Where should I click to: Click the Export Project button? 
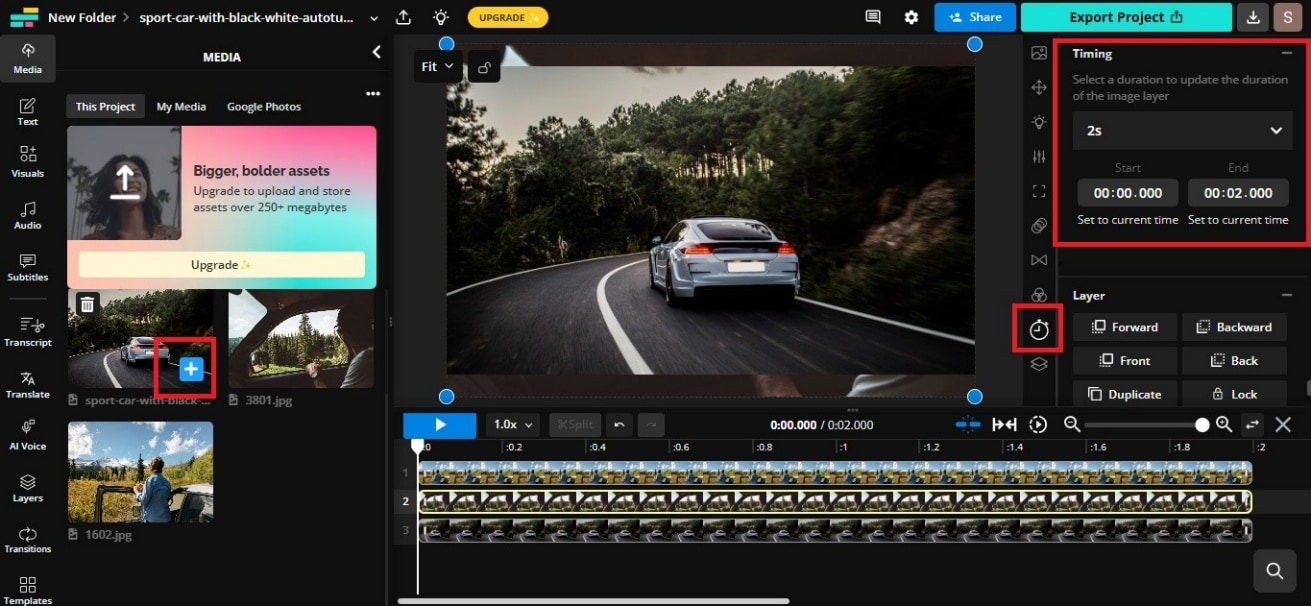(1126, 17)
